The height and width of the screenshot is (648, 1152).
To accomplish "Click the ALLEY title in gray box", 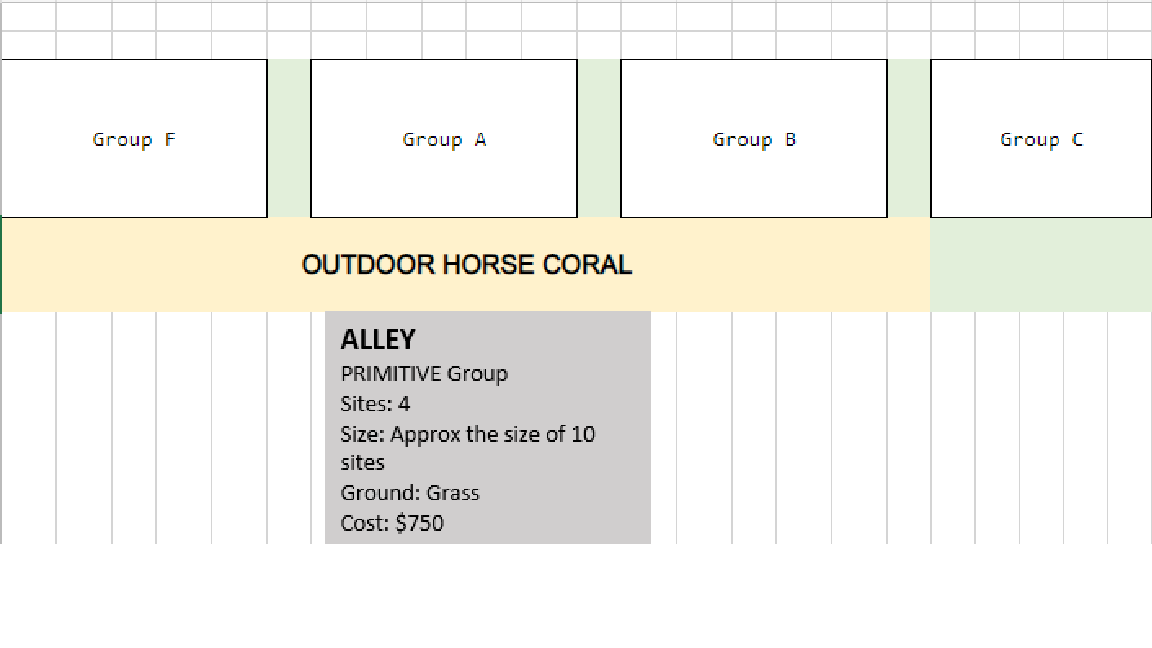I will (378, 339).
